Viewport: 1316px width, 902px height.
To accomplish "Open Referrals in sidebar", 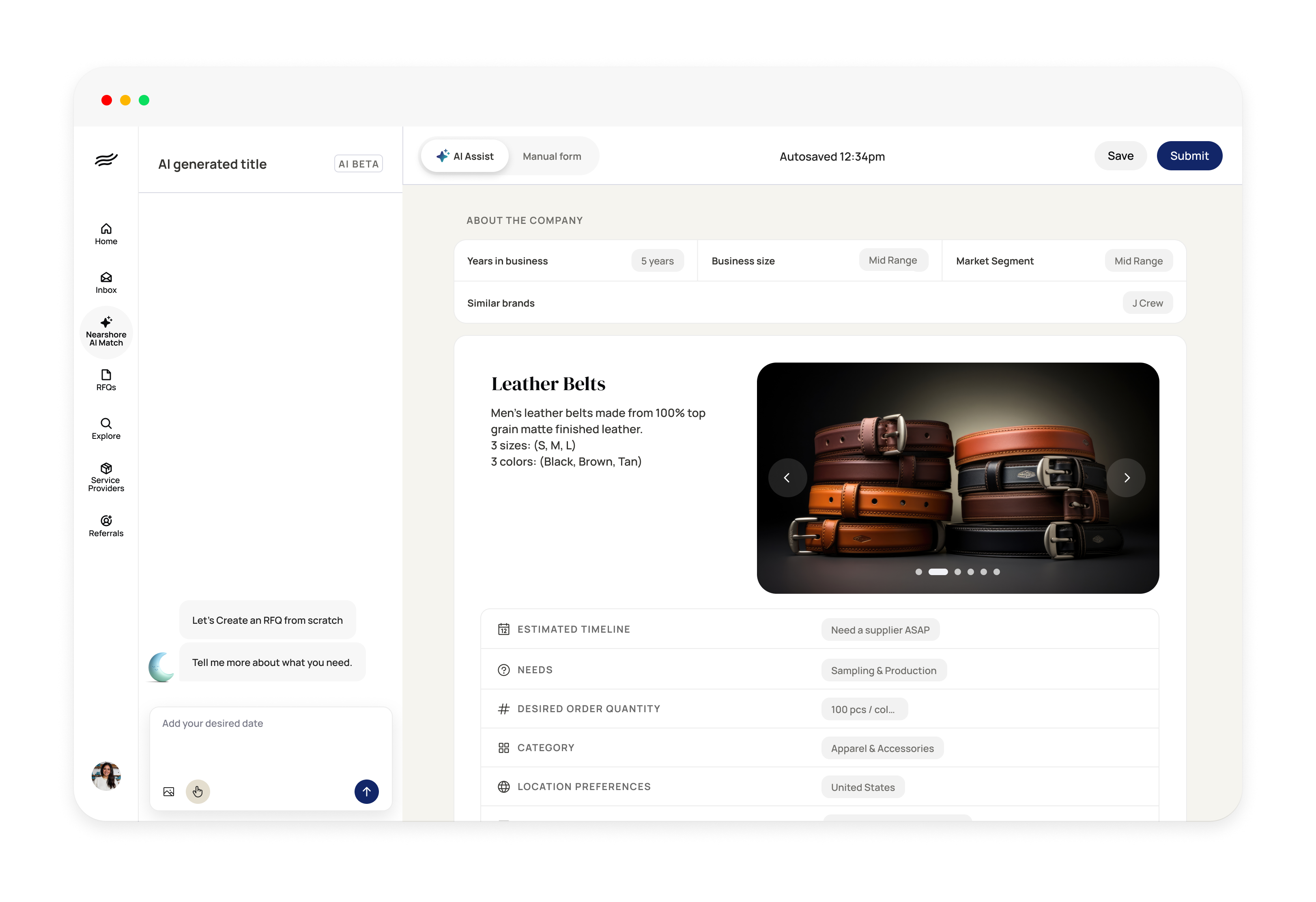I will [x=106, y=526].
